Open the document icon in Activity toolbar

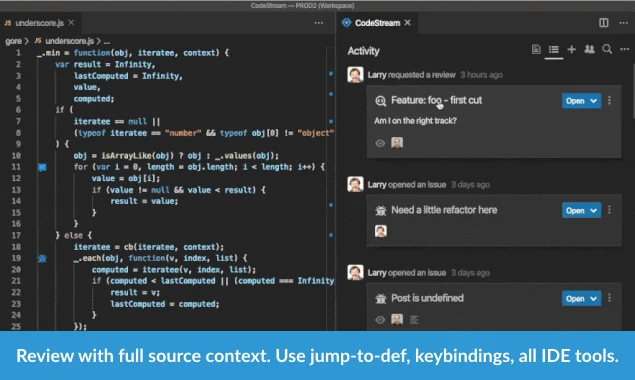536,49
